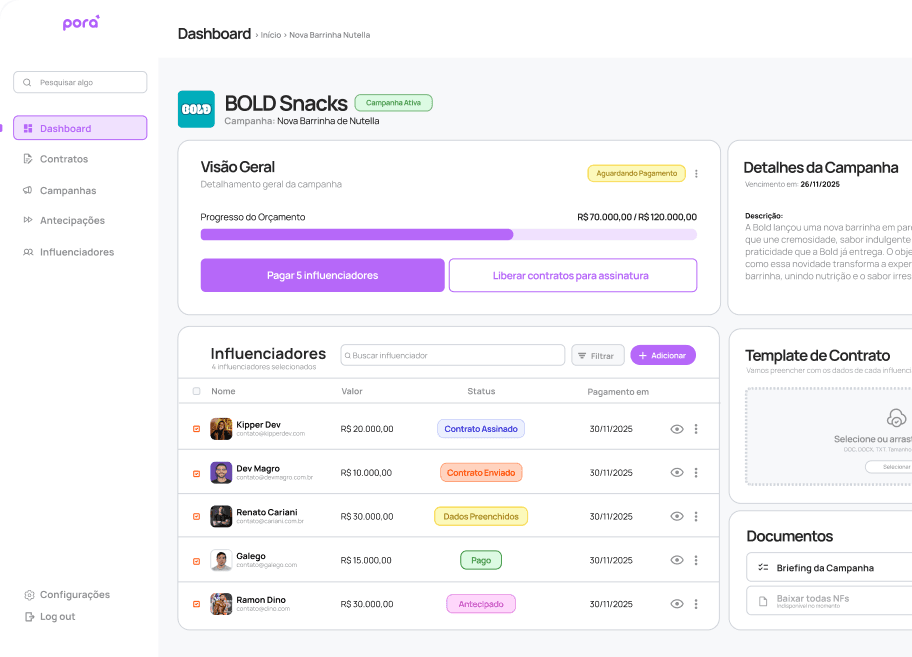Click the Antecipações fast-forward icon
Image resolution: width=912 pixels, height=657 pixels.
pos(28,220)
